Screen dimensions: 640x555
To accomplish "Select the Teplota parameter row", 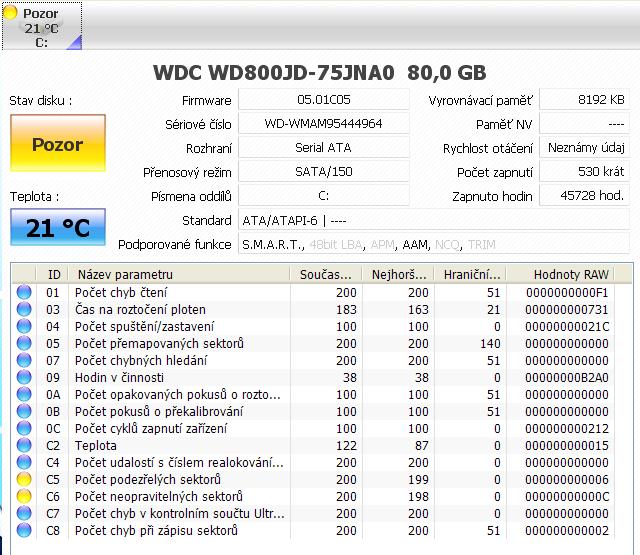I will coord(313,445).
